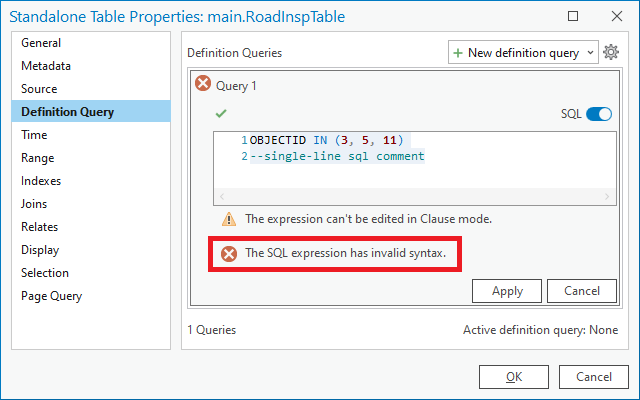Click the definition query settings gear icon
640x400 pixels.
(612, 53)
